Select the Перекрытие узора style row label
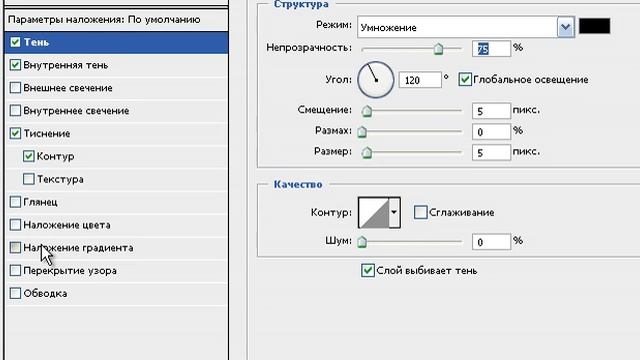The width and height of the screenshot is (640, 360). coord(70,271)
